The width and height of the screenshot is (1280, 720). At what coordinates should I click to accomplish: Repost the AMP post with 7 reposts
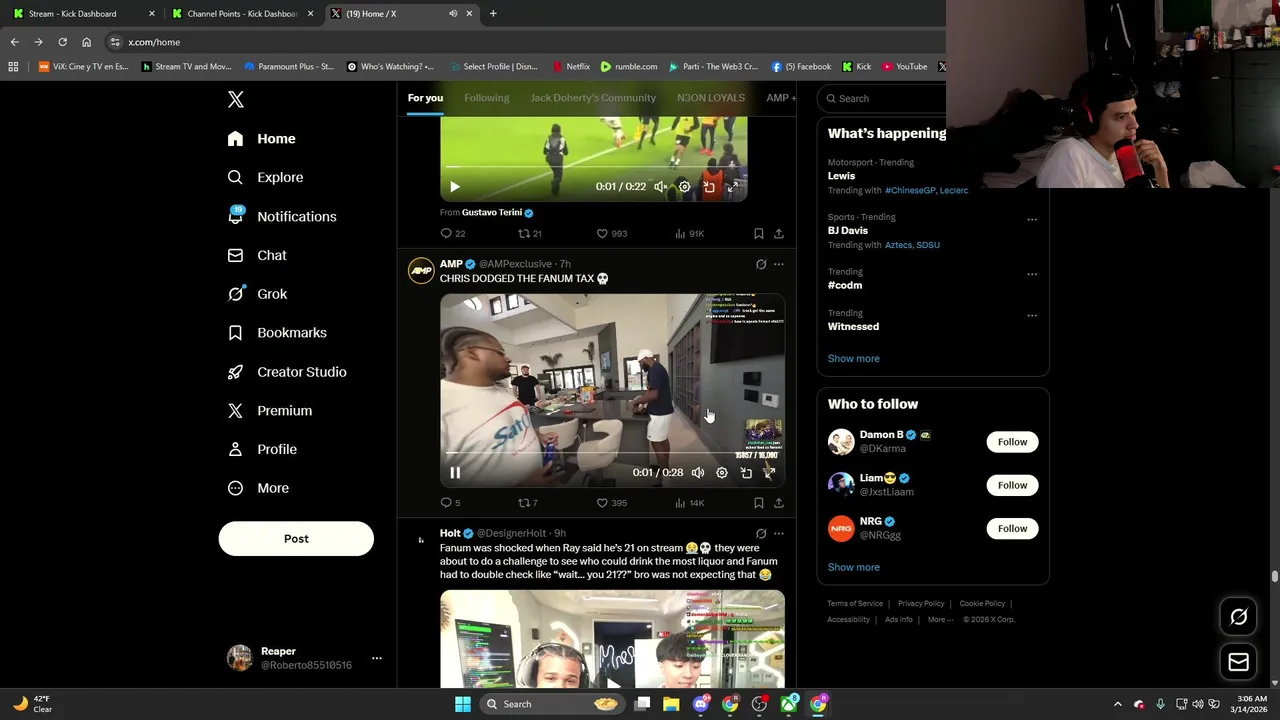[x=527, y=503]
